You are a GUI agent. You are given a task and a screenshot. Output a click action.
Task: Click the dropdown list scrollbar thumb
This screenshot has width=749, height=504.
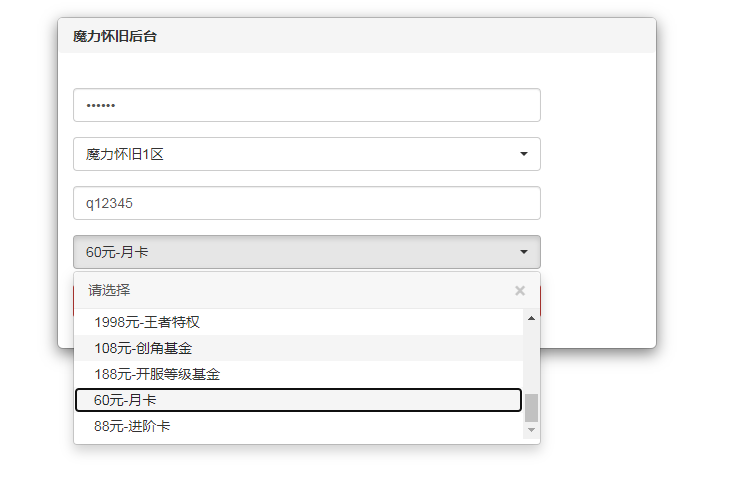(531, 407)
